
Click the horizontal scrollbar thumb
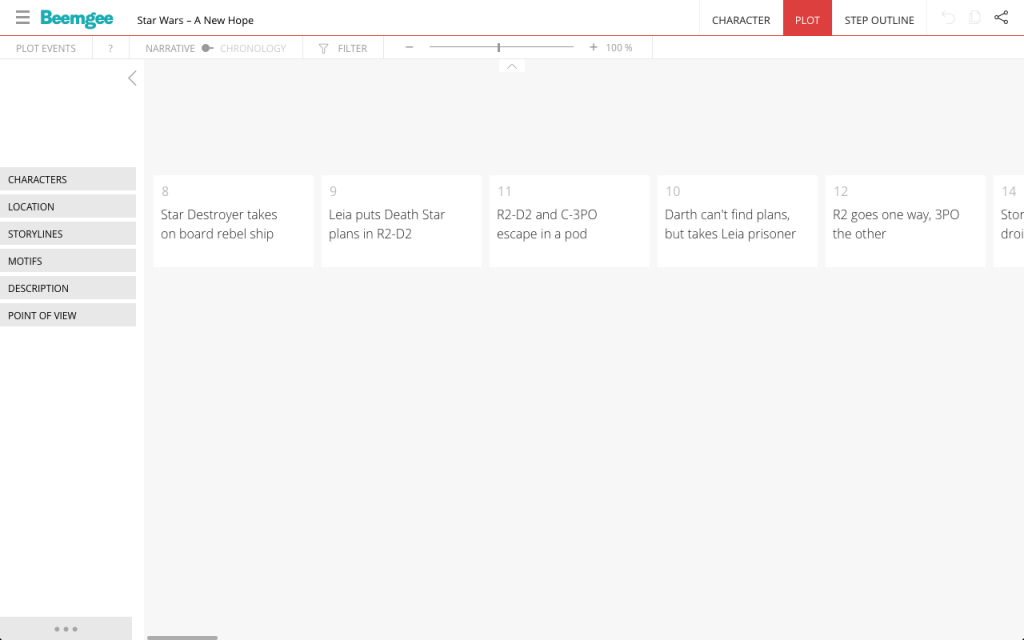pos(182,637)
